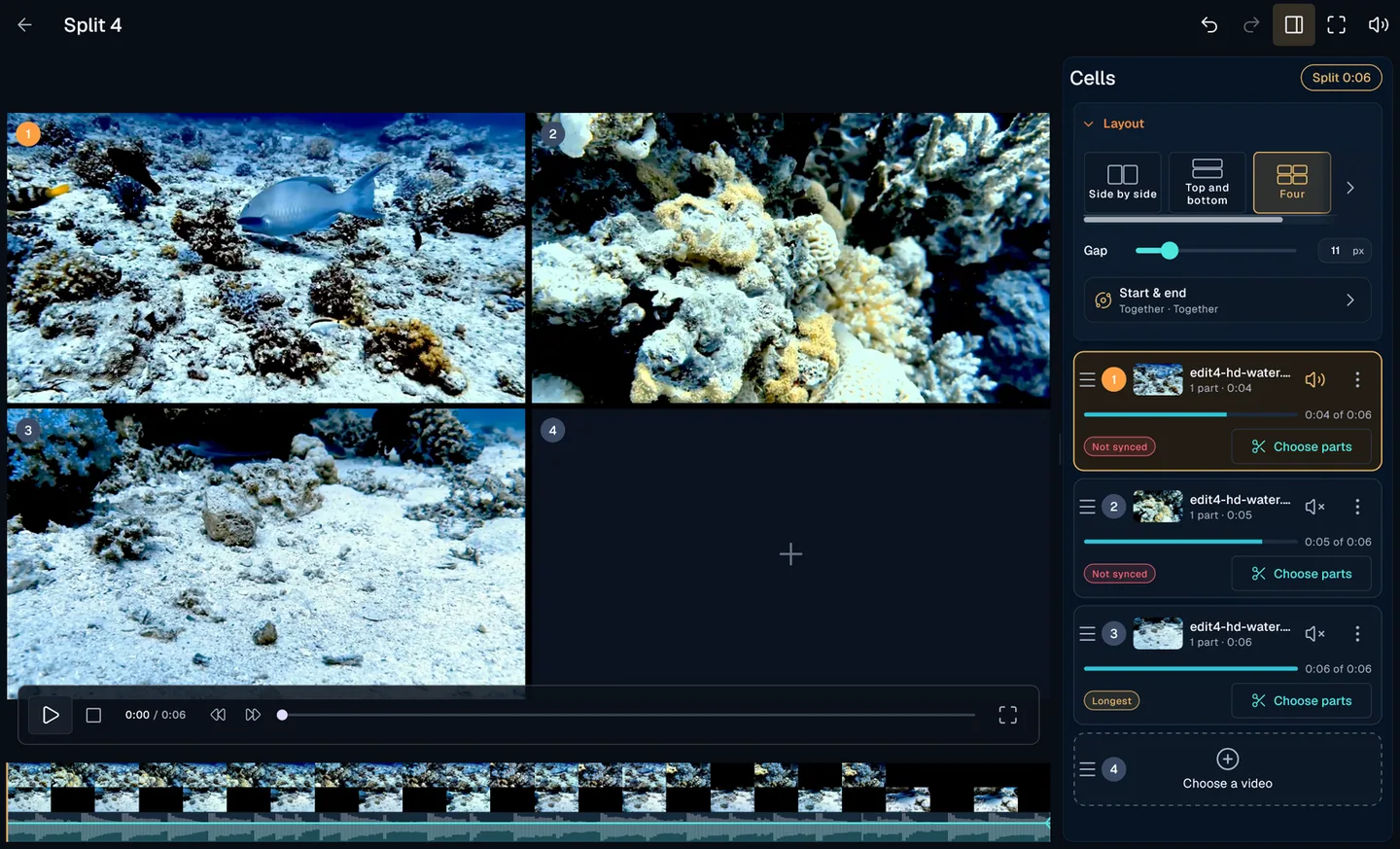The width and height of the screenshot is (1400, 849).
Task: Unmute audio for cell 2
Action: [x=1315, y=507]
